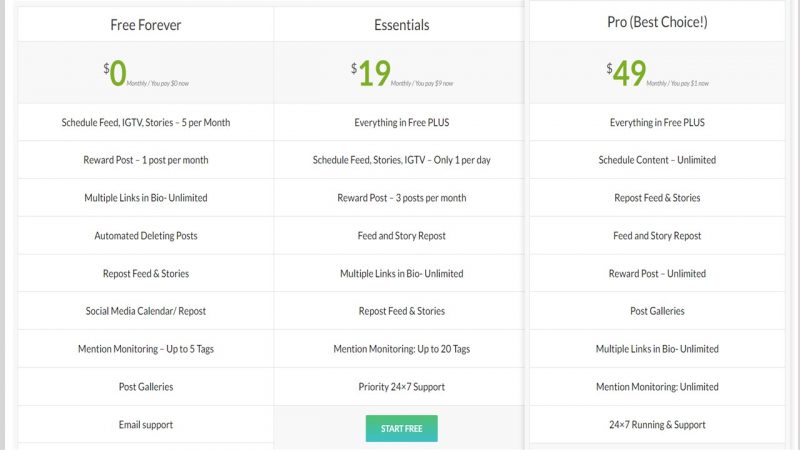
Task: Select the Pro (Best Choice!) plan heading
Action: tap(657, 22)
